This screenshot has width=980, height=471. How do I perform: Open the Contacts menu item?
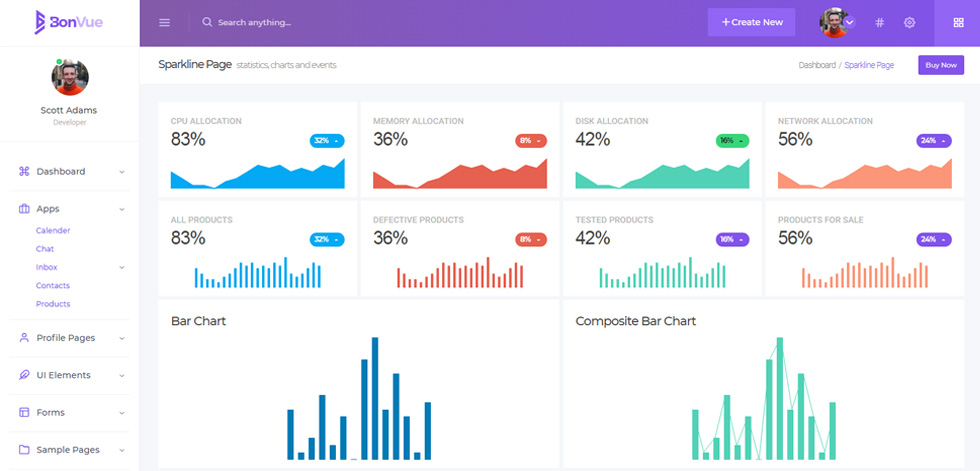[x=53, y=285]
